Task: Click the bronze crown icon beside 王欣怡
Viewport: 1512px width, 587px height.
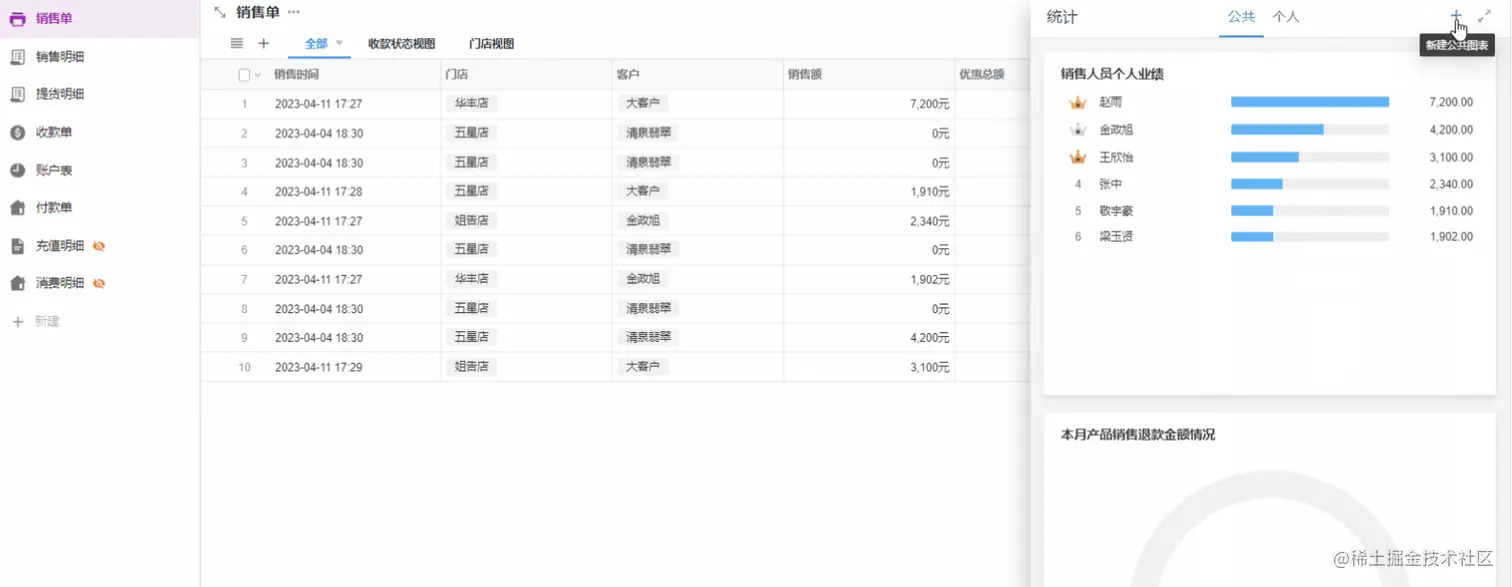Action: tap(1078, 157)
